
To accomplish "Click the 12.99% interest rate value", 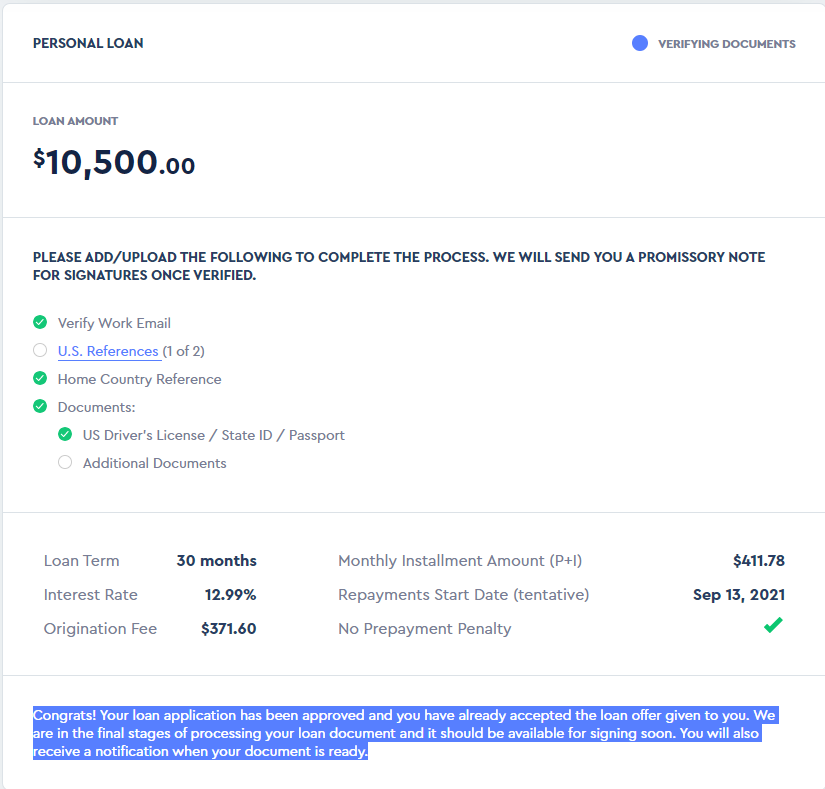I will pyautogui.click(x=230, y=595).
